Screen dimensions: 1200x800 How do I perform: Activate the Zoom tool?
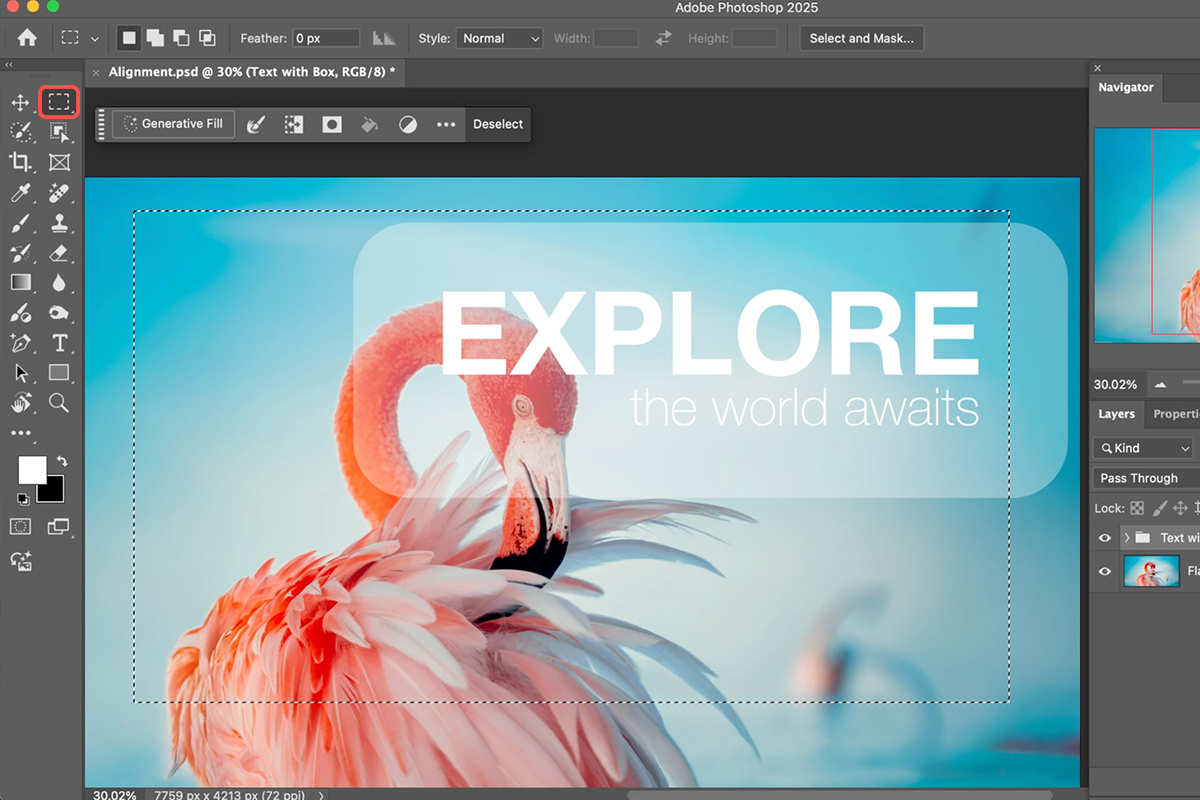pos(59,403)
